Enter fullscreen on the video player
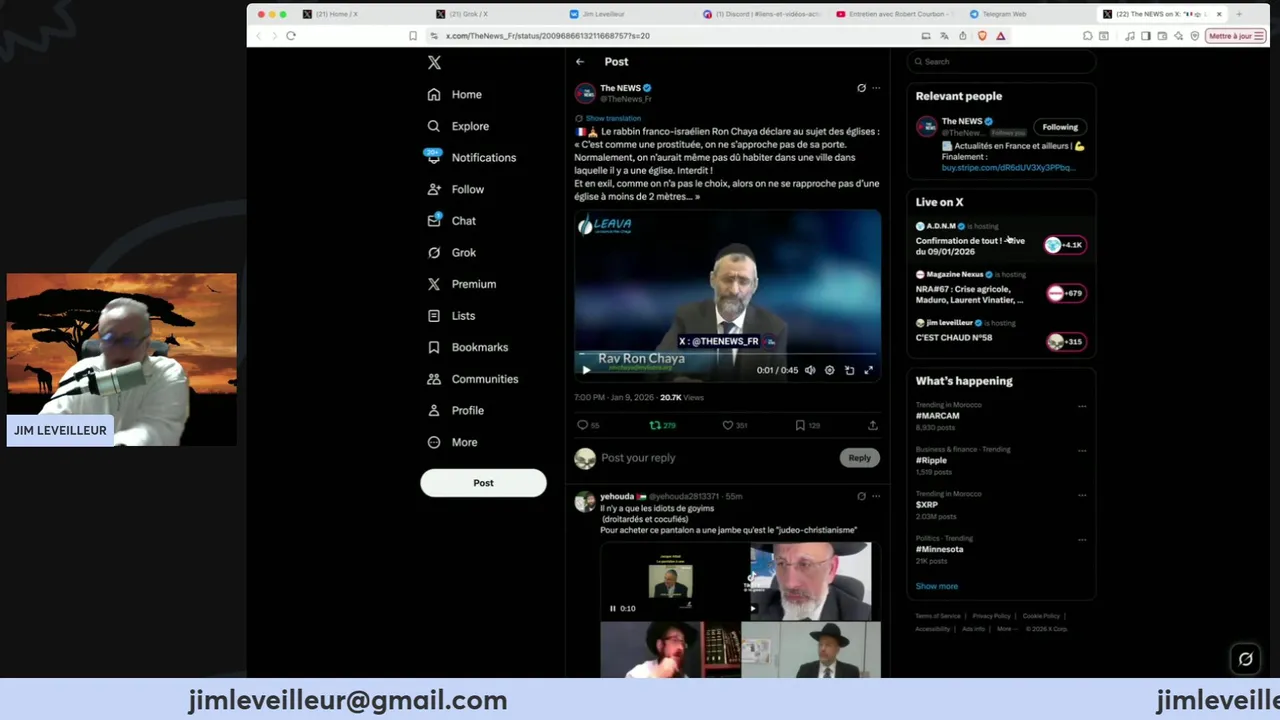 pyautogui.click(x=868, y=370)
